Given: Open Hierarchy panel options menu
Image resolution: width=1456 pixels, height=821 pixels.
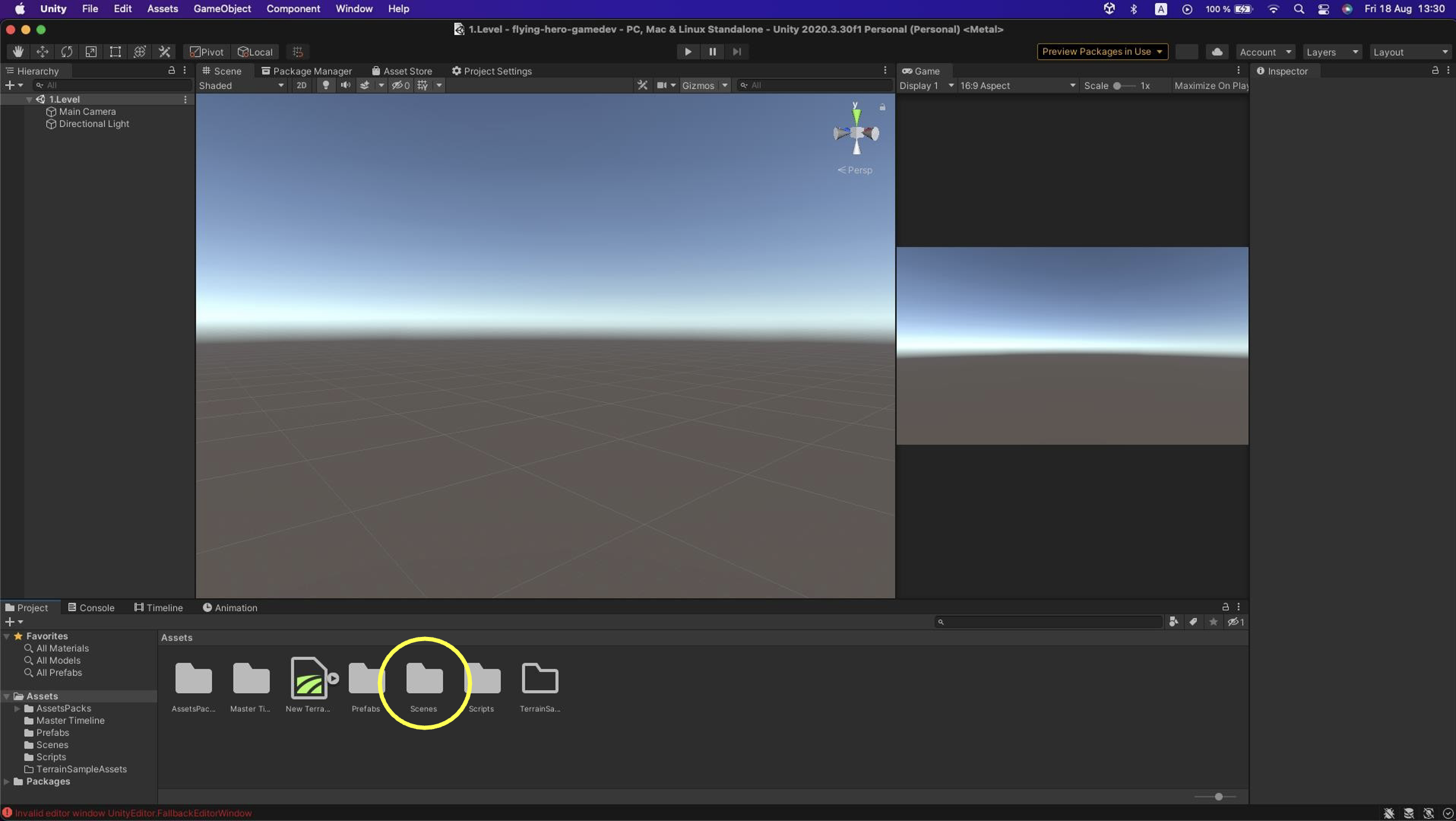Looking at the screenshot, I should [x=185, y=71].
